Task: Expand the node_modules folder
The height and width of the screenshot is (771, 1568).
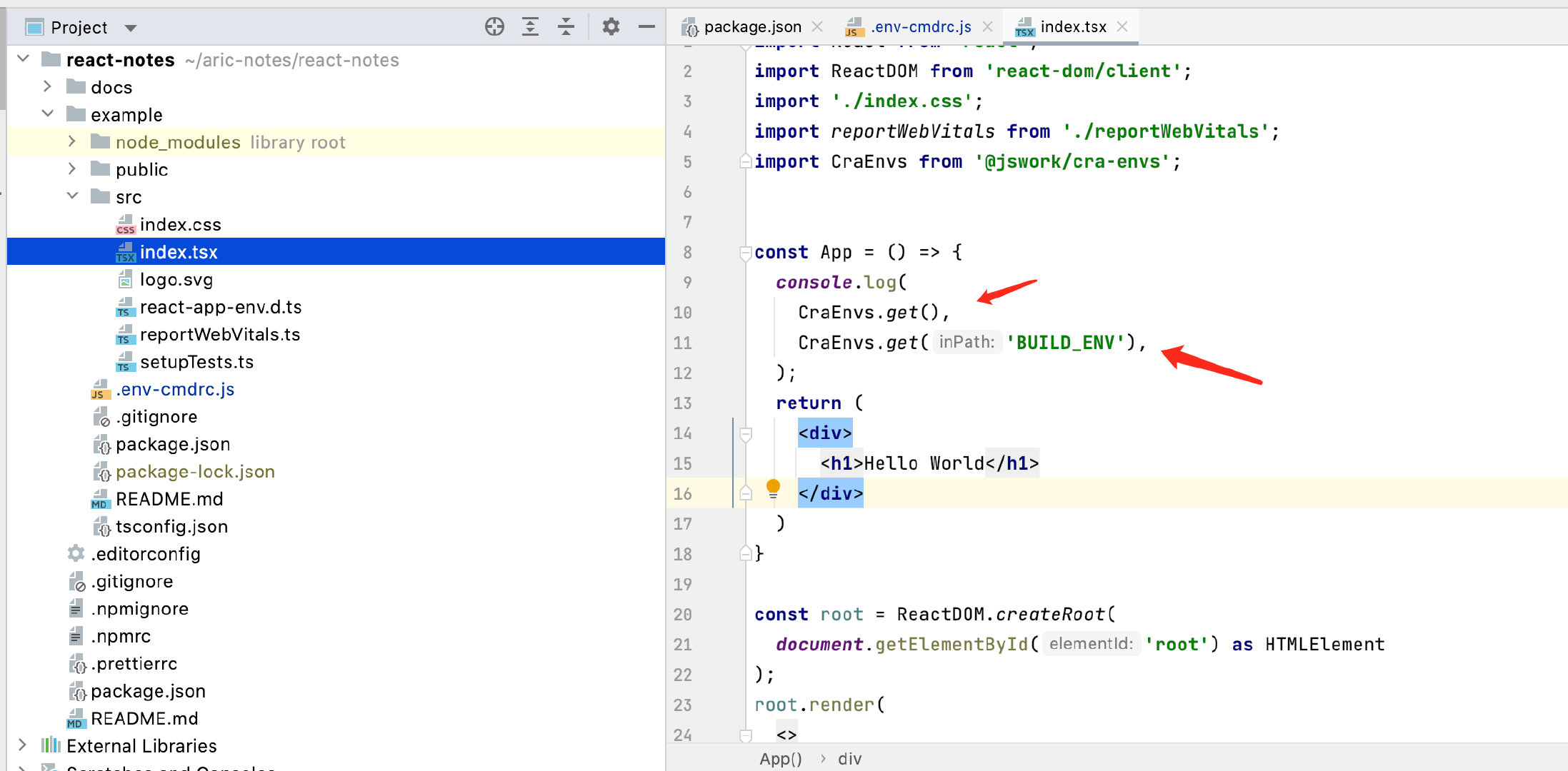Action: coord(71,141)
